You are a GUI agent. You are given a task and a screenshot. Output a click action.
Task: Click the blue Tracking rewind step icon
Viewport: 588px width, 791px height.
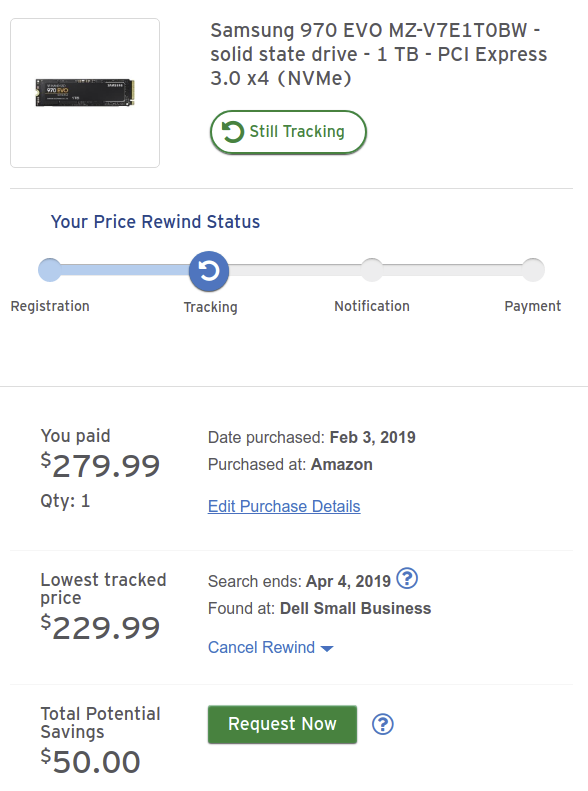click(209, 271)
